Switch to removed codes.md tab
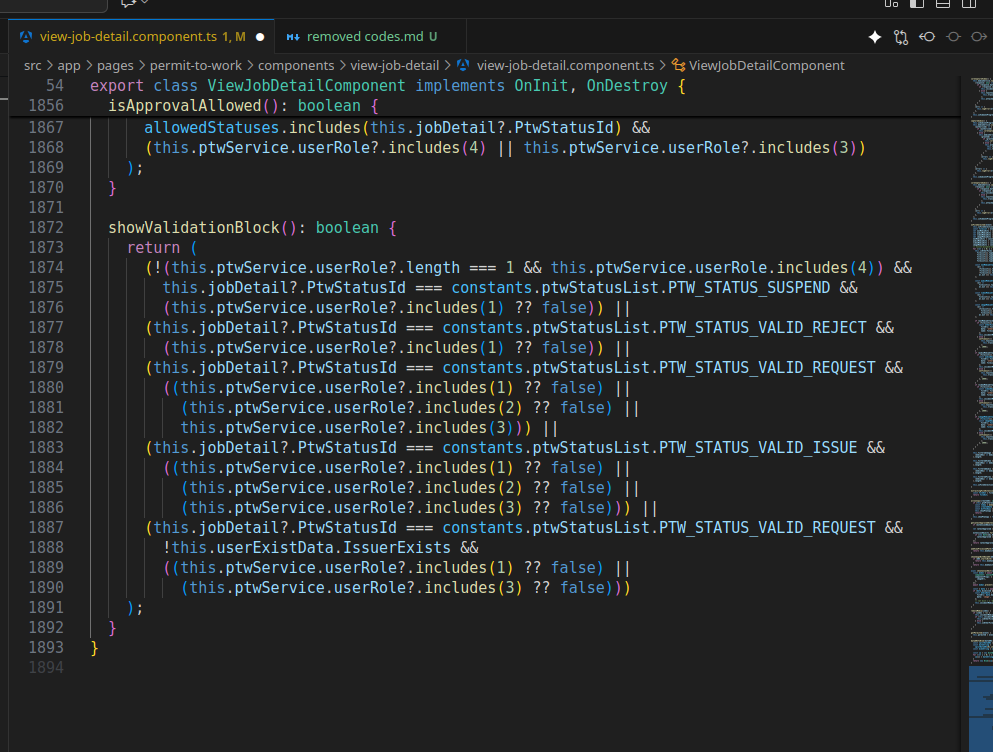This screenshot has height=752, width=993. 363,37
